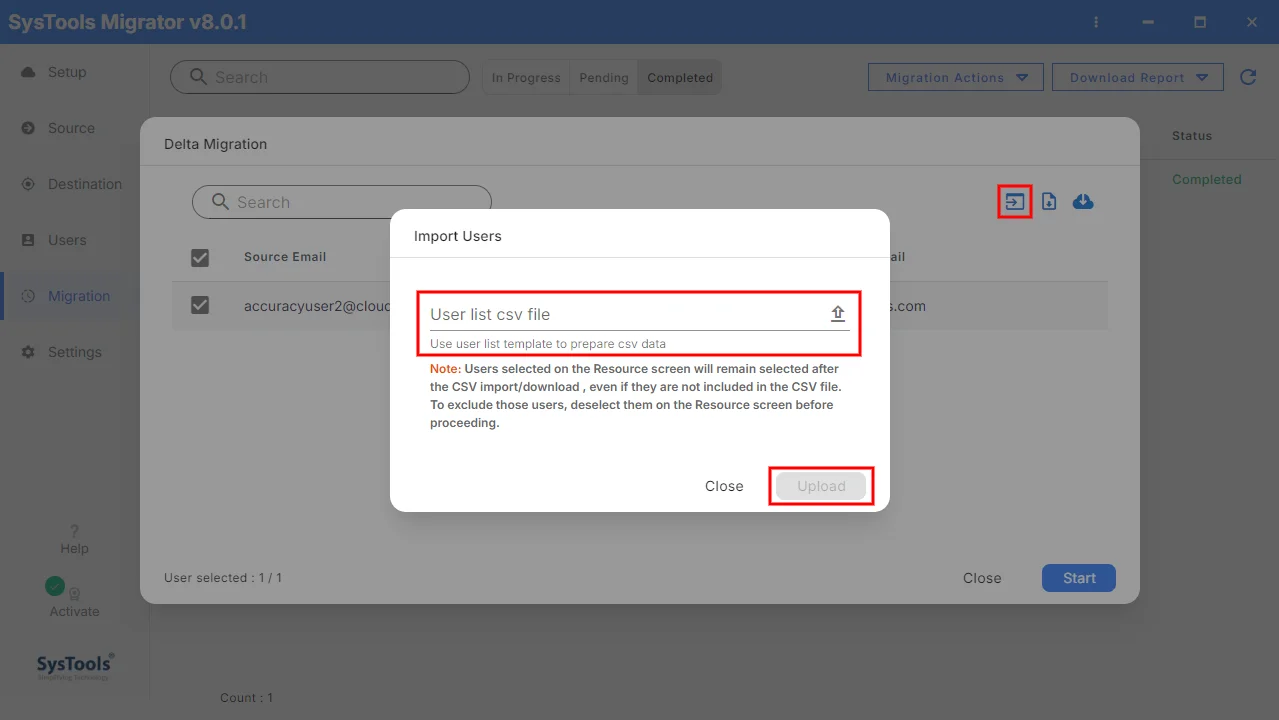Close the Import Users dialog

(724, 486)
